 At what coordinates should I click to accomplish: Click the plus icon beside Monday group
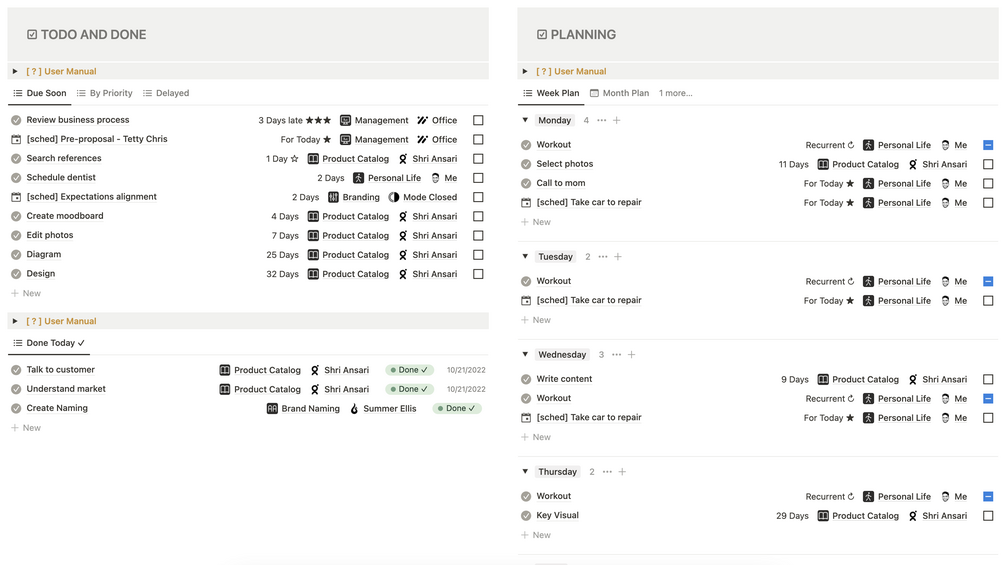coord(616,120)
